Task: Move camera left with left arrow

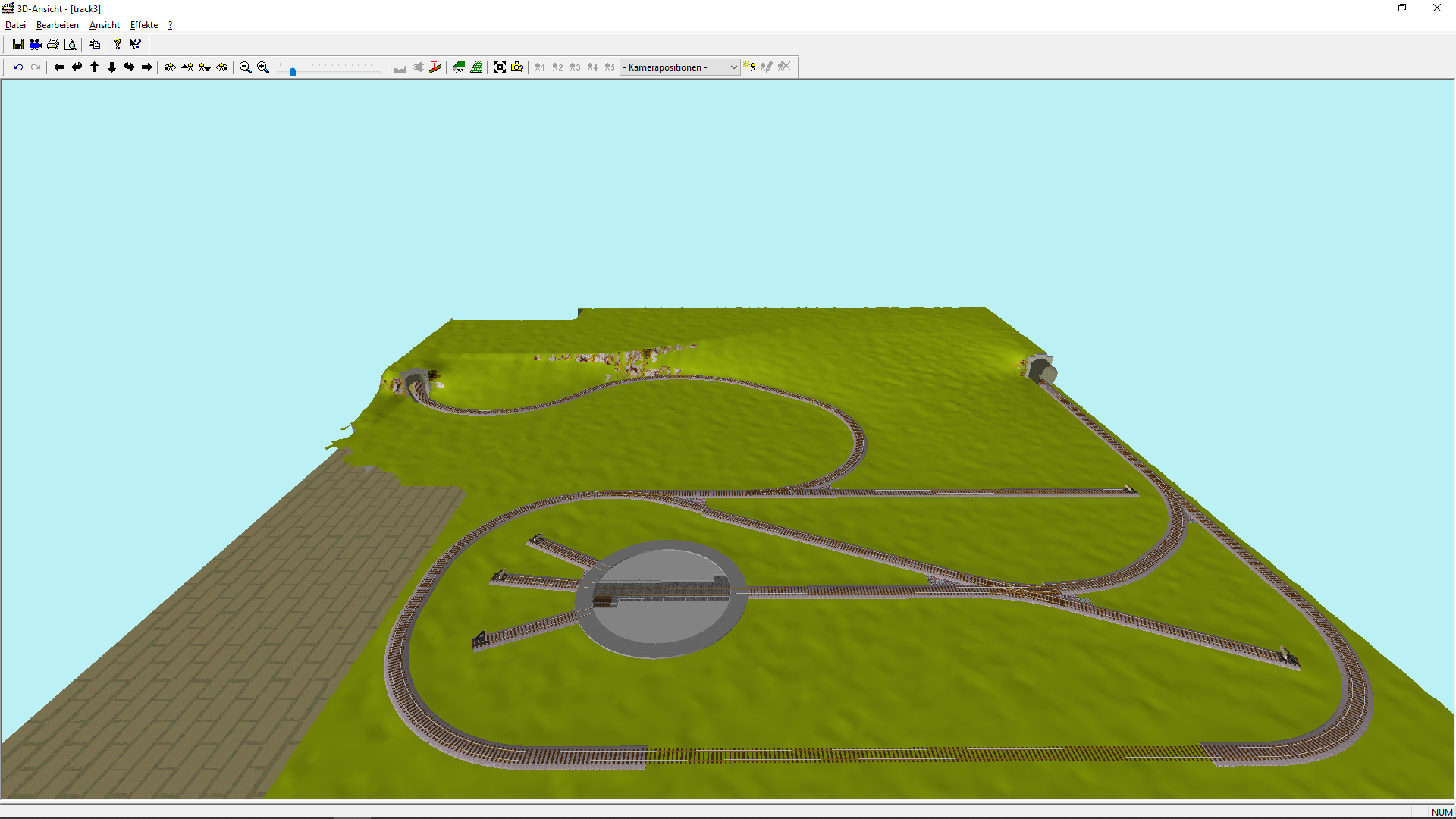Action: pyautogui.click(x=59, y=67)
